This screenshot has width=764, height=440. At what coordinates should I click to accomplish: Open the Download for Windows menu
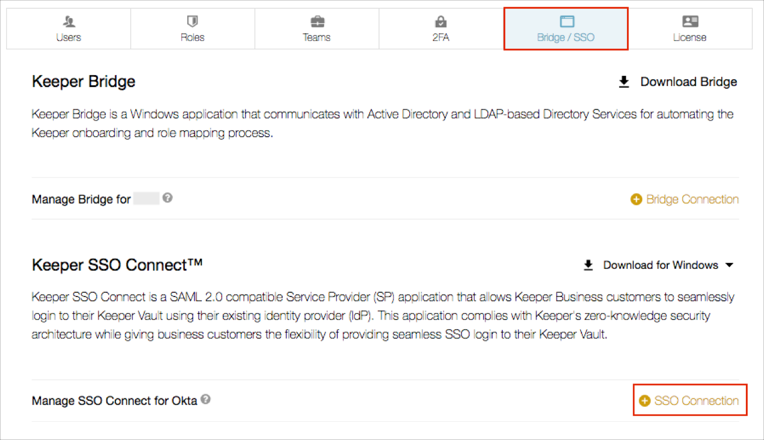tap(660, 265)
